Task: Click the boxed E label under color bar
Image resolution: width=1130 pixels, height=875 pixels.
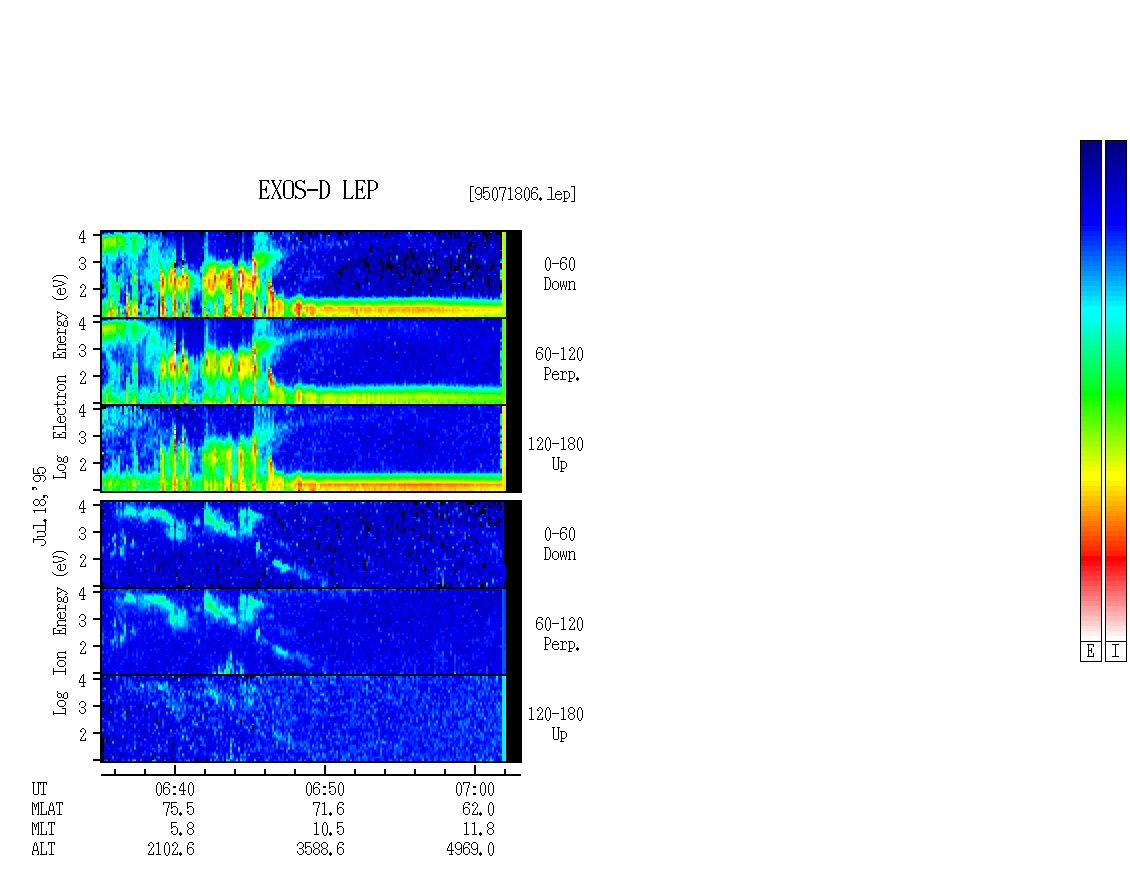Action: [x=1090, y=651]
